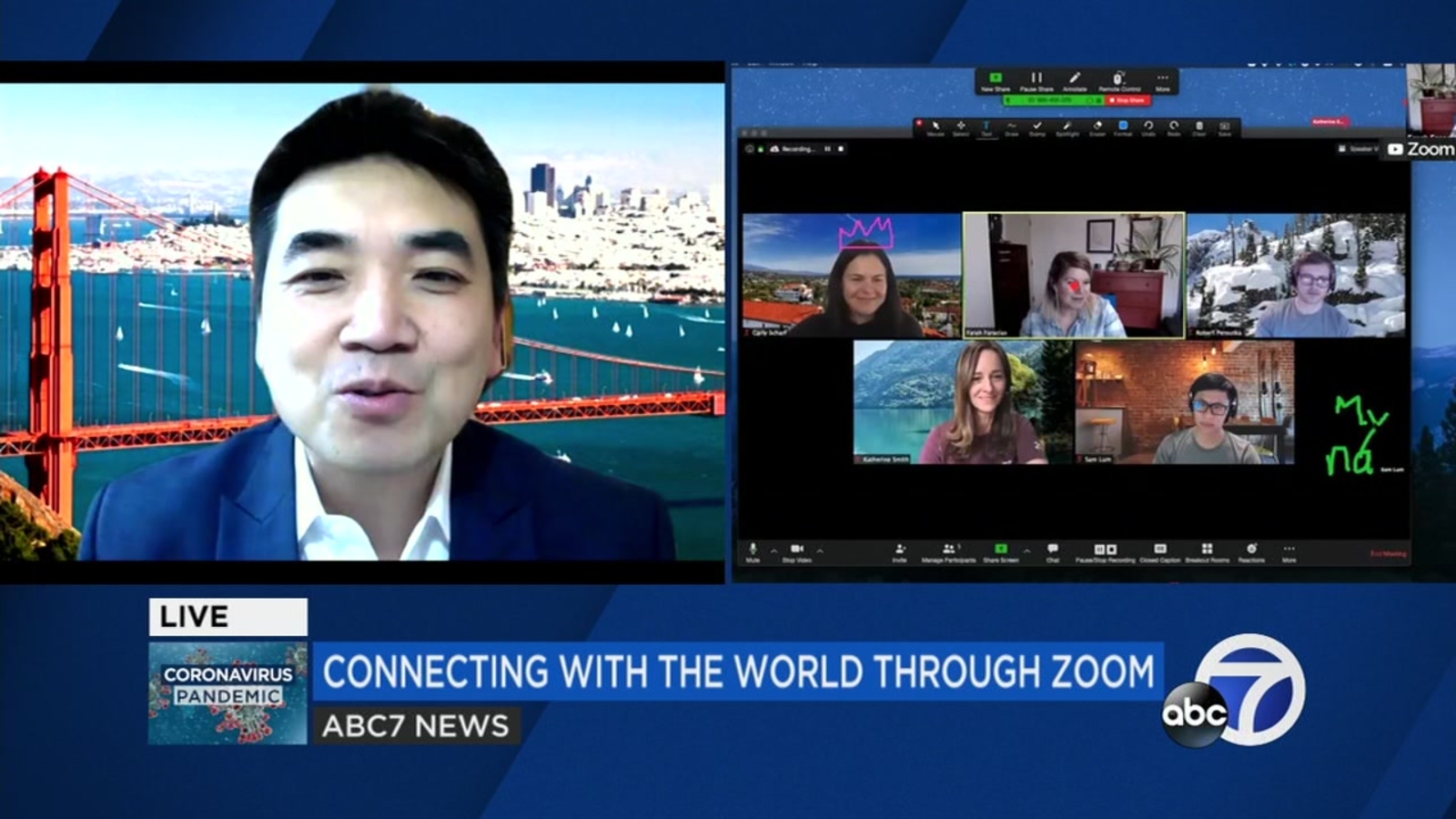Select Robert Penovika's video tile
Screen dimensions: 1456x819
[x=1296, y=276]
